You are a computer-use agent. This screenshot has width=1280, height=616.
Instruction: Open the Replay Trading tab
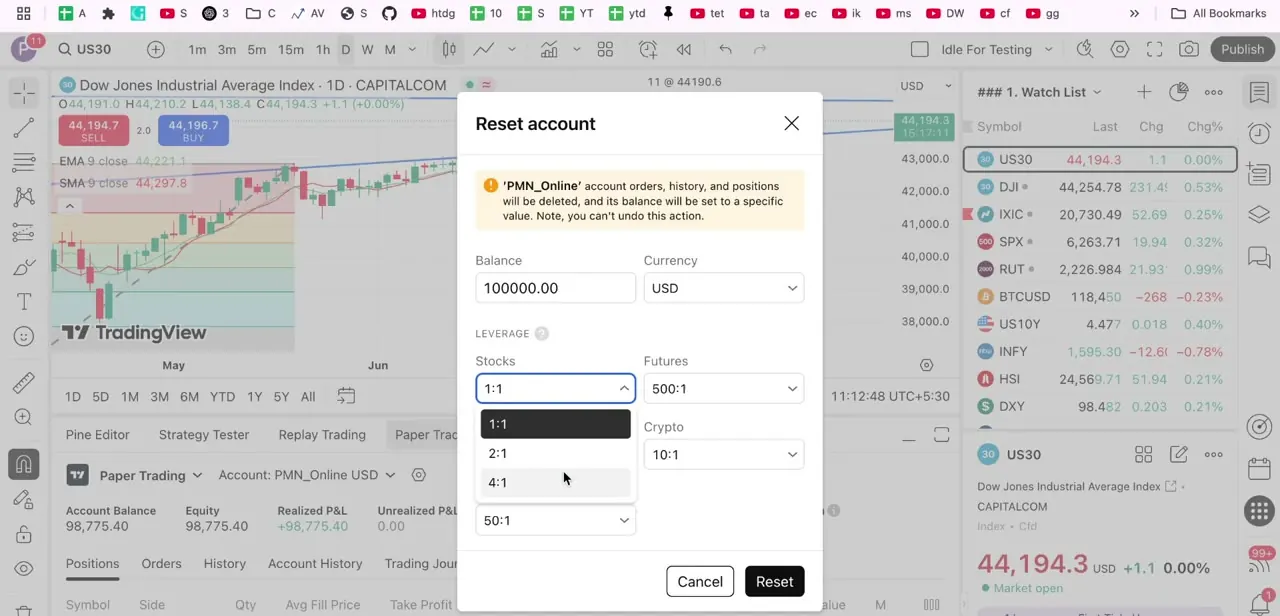(x=322, y=435)
